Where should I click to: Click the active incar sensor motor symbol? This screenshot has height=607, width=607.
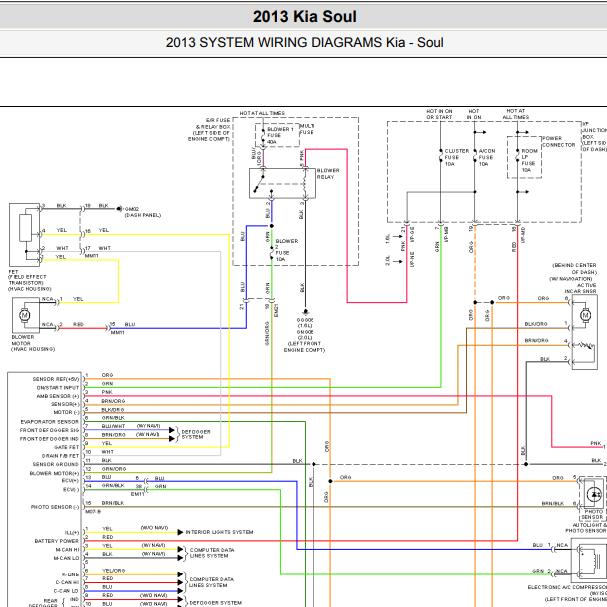click(585, 315)
